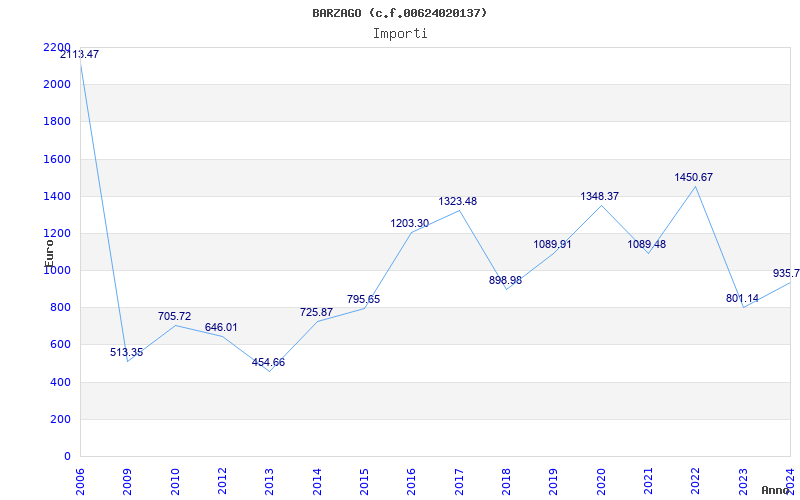This screenshot has height=500, width=800.
Task: Select the 2012 x-axis year label
Action: tap(222, 482)
